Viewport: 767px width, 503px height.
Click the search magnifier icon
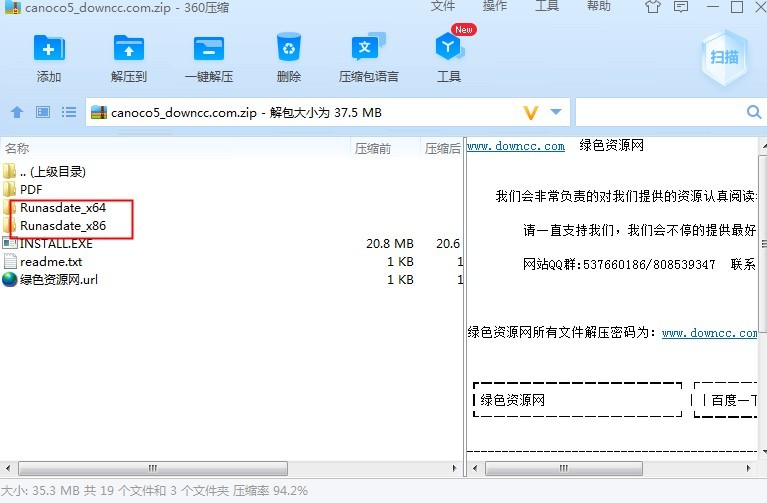coord(754,112)
